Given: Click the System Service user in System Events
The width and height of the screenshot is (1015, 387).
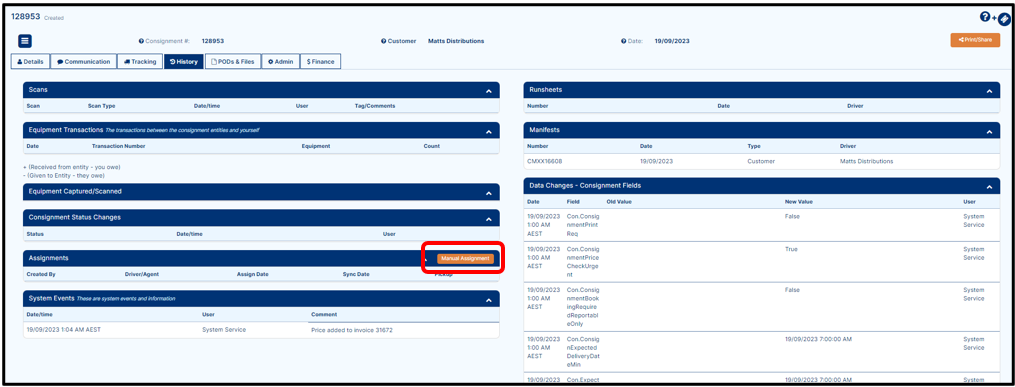Looking at the screenshot, I should tap(224, 329).
